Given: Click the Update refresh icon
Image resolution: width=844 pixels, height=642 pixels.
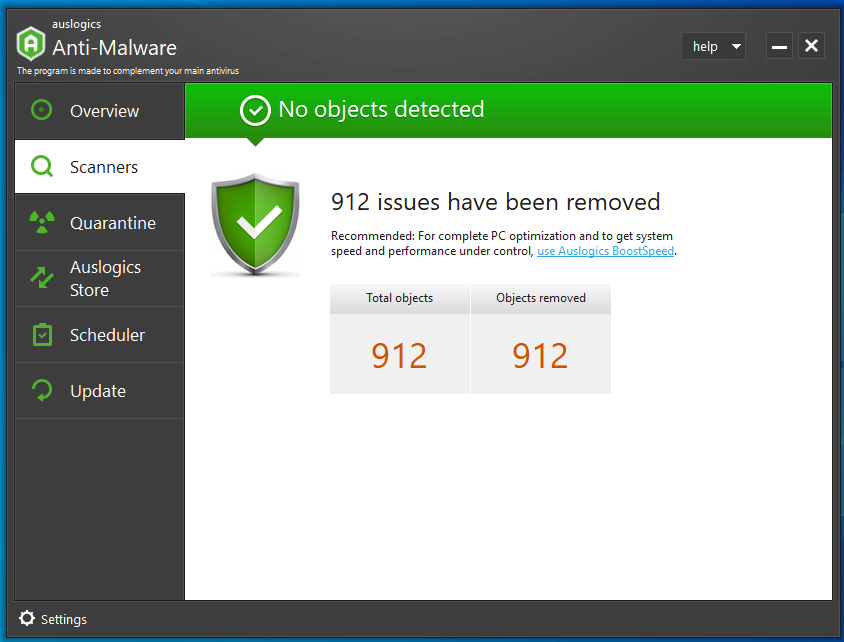Looking at the screenshot, I should tap(41, 390).
